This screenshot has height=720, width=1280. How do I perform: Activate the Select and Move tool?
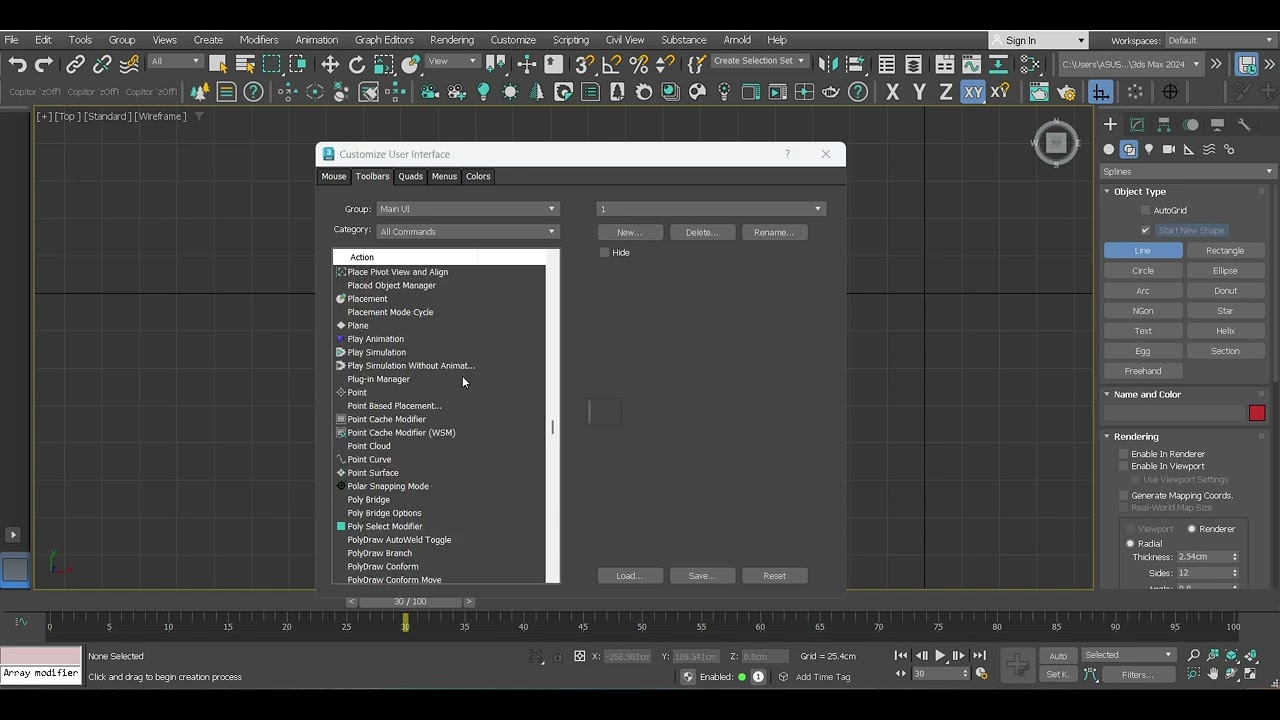[330, 64]
